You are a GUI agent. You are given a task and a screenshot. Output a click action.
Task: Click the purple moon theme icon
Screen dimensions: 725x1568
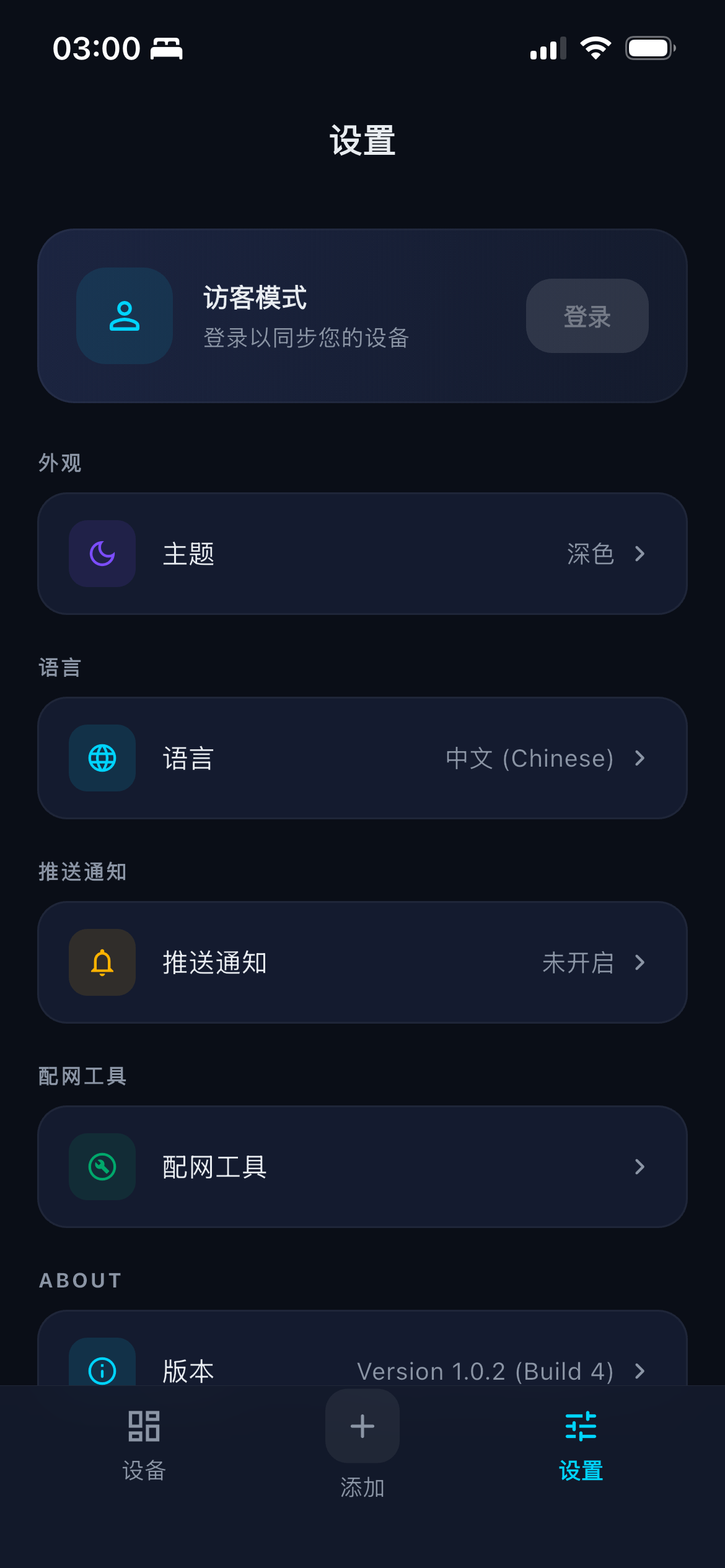click(102, 554)
